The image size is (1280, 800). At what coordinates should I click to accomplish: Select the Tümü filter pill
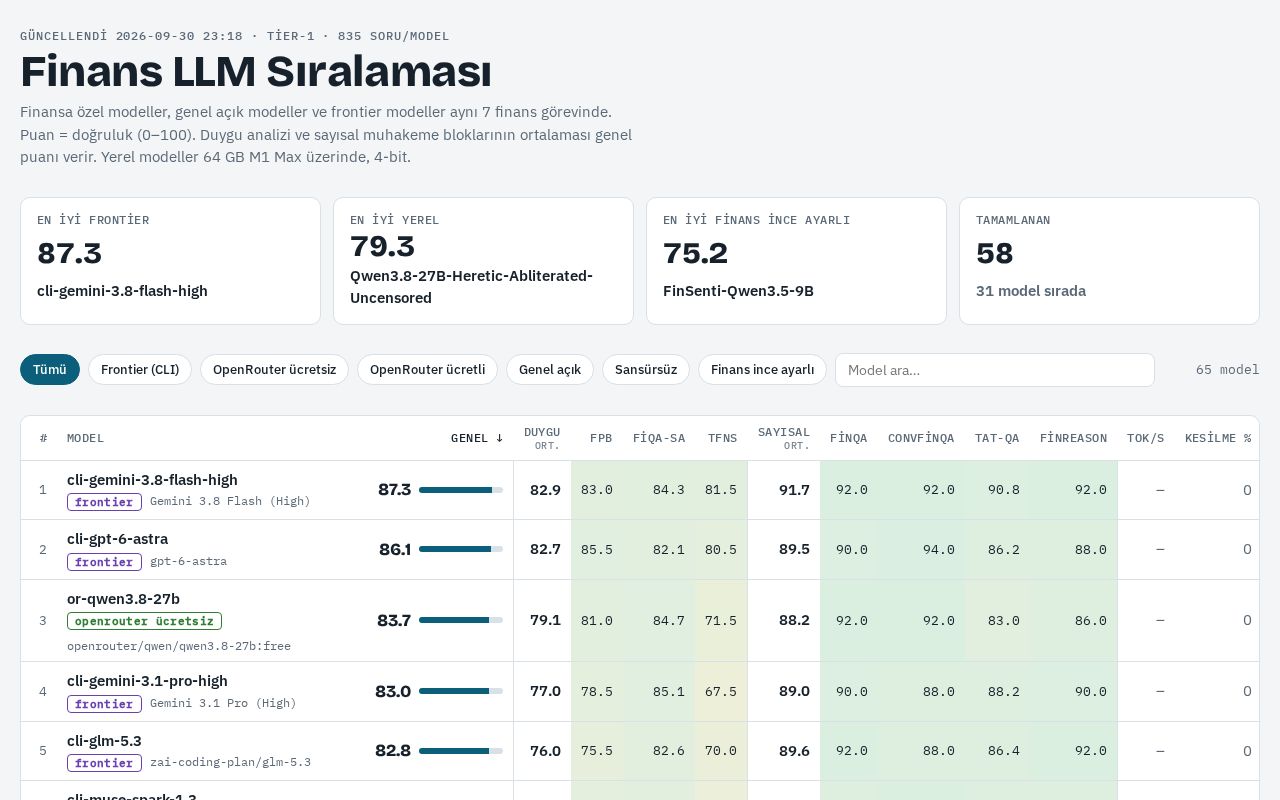[x=50, y=369]
